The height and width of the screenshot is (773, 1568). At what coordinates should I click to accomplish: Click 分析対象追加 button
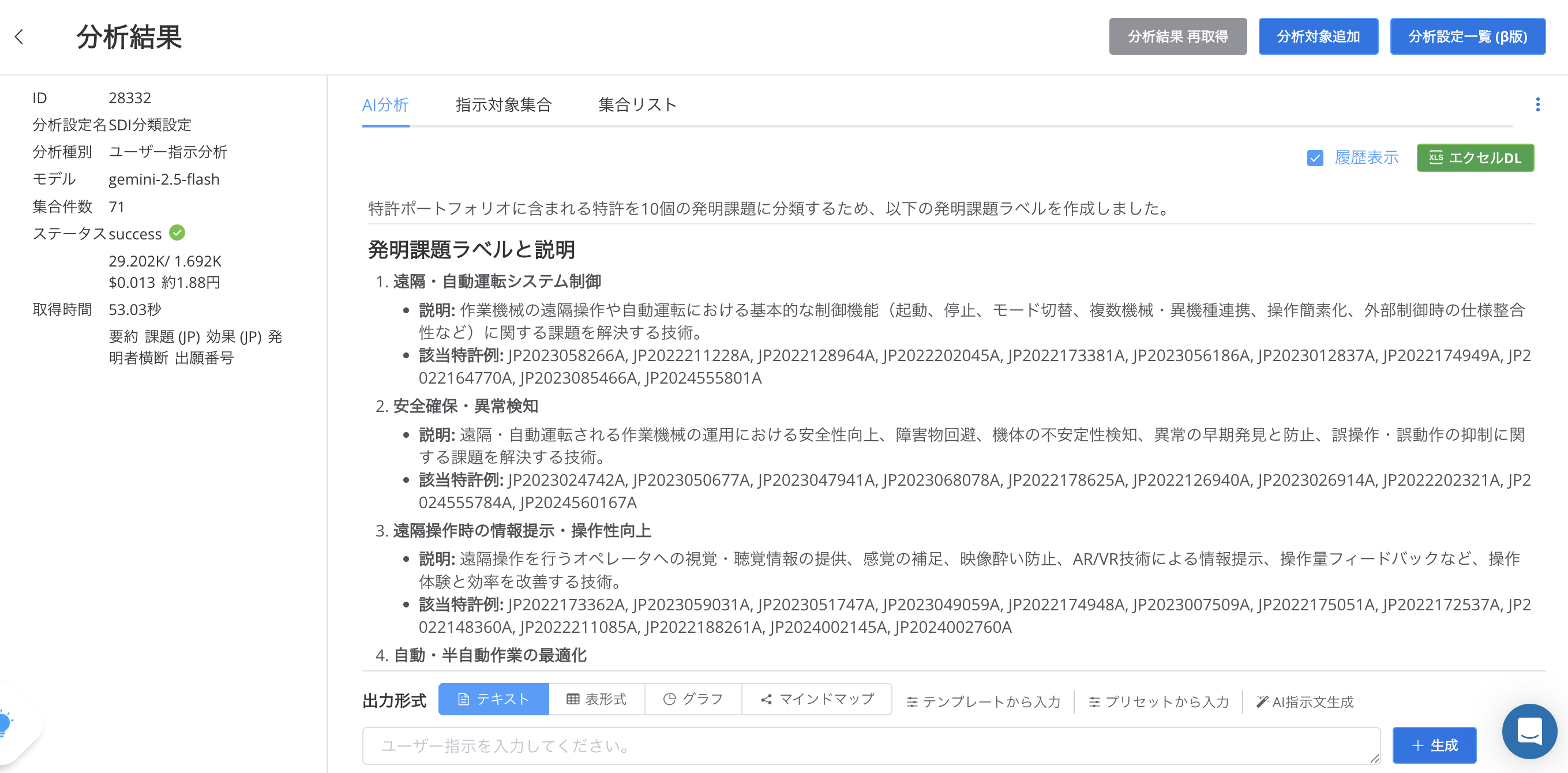[x=1318, y=36]
